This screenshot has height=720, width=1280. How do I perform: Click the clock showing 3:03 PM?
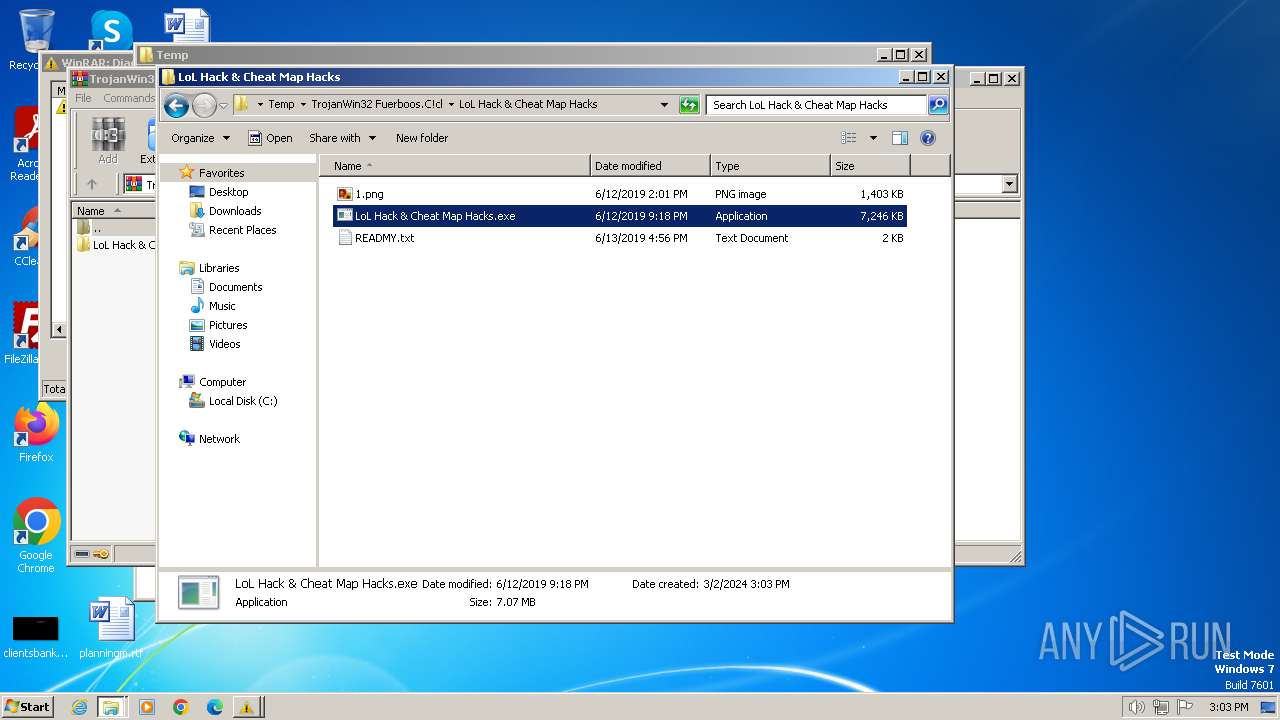[1228, 707]
